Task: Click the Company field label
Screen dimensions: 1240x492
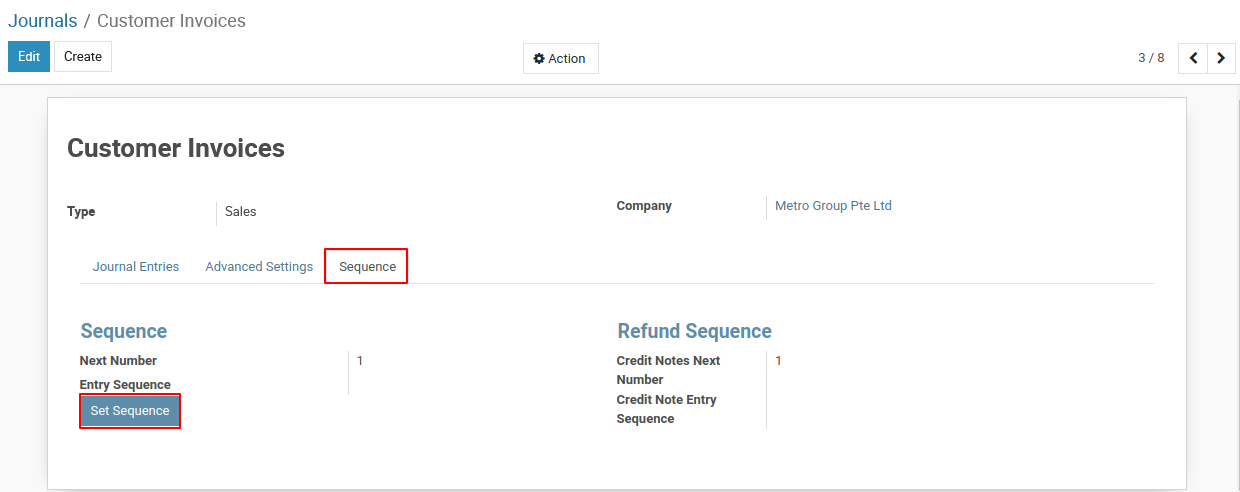Action: click(x=644, y=206)
